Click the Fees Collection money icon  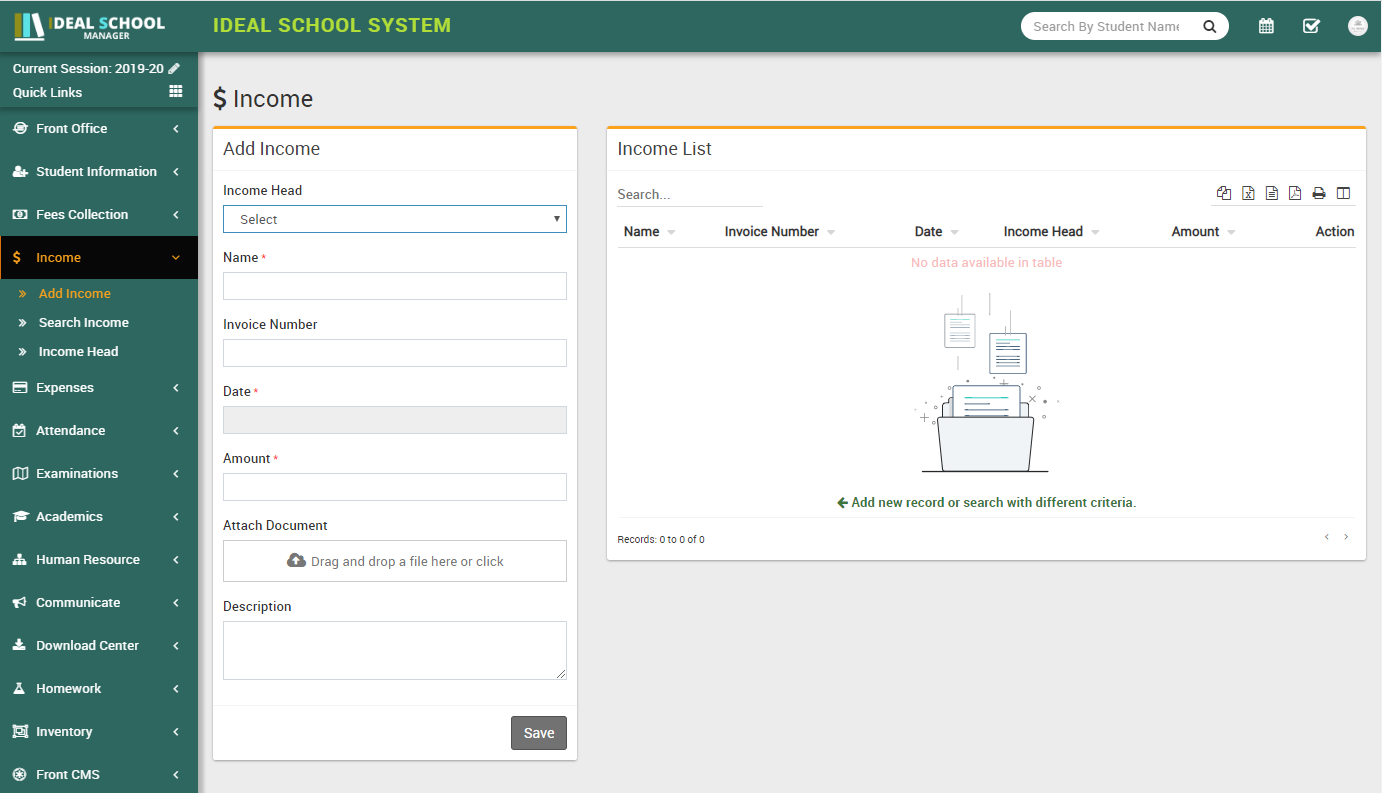pos(20,214)
